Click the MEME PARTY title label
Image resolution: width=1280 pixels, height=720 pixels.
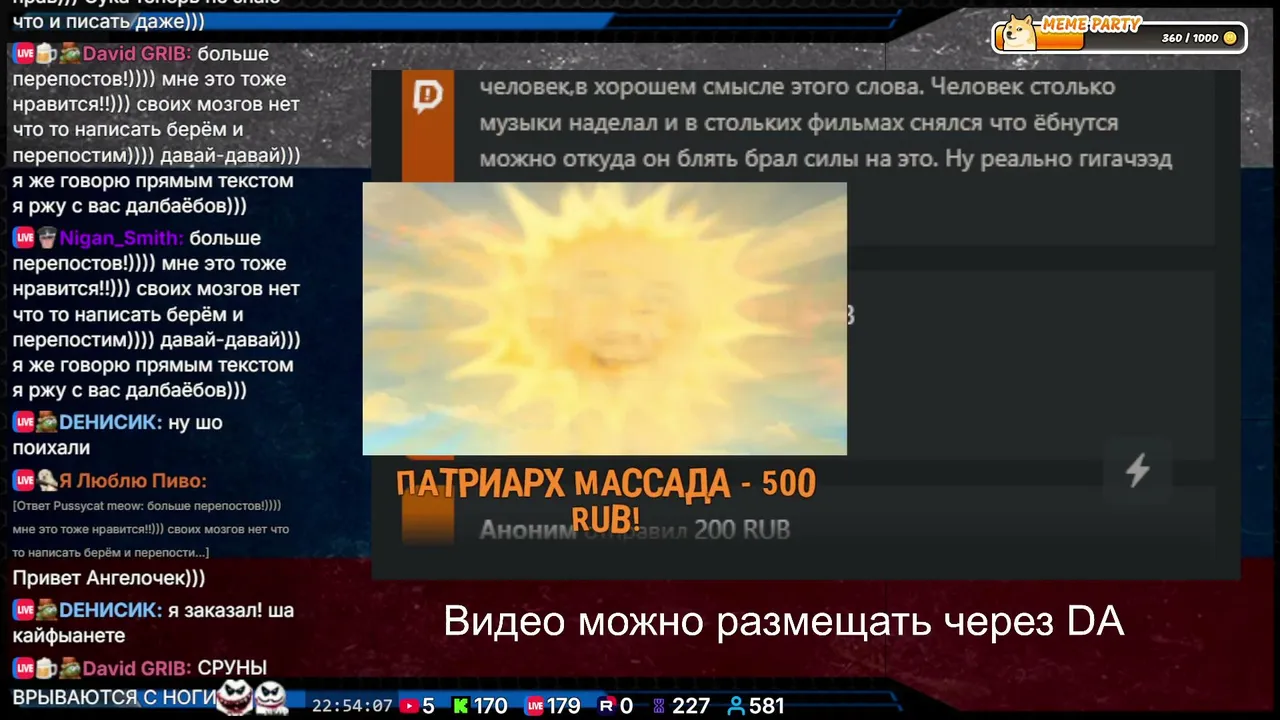1091,24
